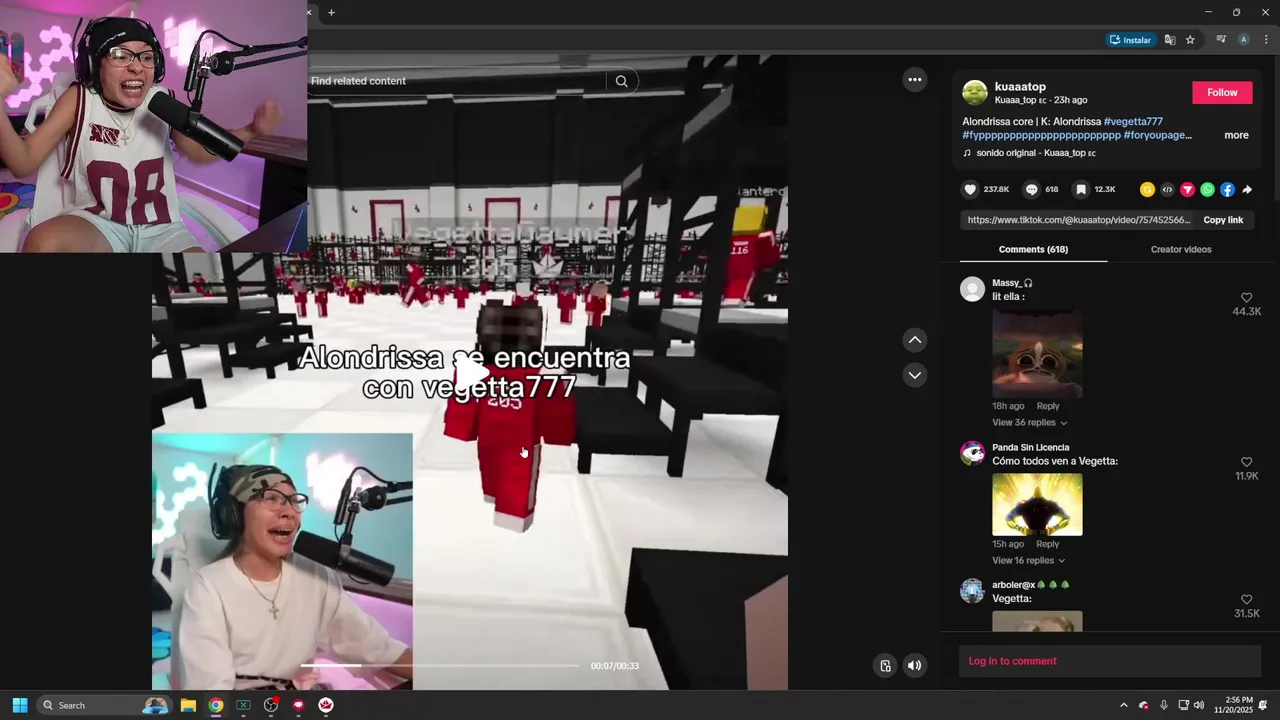Open kuaaatop's profile avatar
Viewport: 1280px width, 720px height.
[x=974, y=93]
